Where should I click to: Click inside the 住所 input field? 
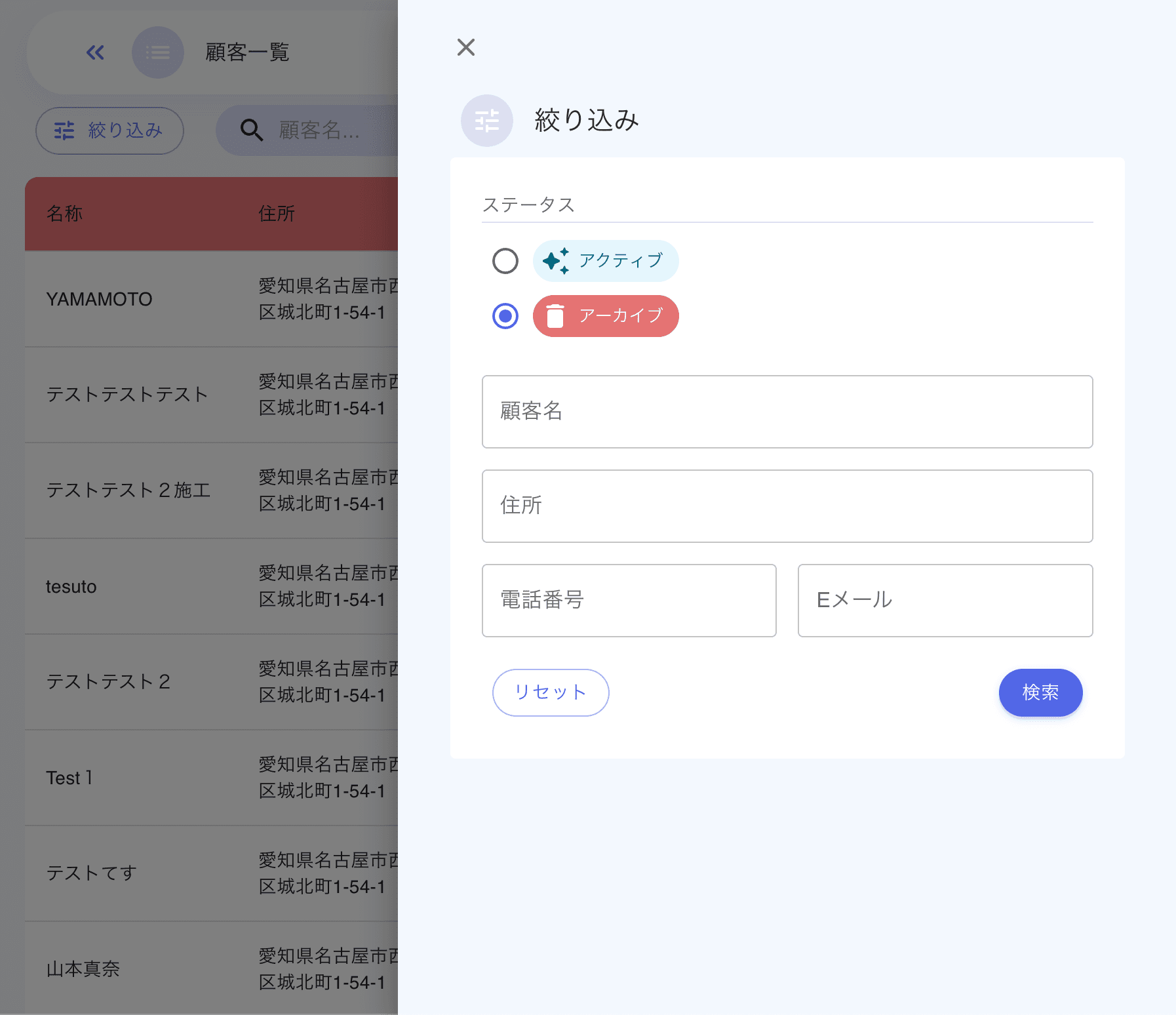787,506
